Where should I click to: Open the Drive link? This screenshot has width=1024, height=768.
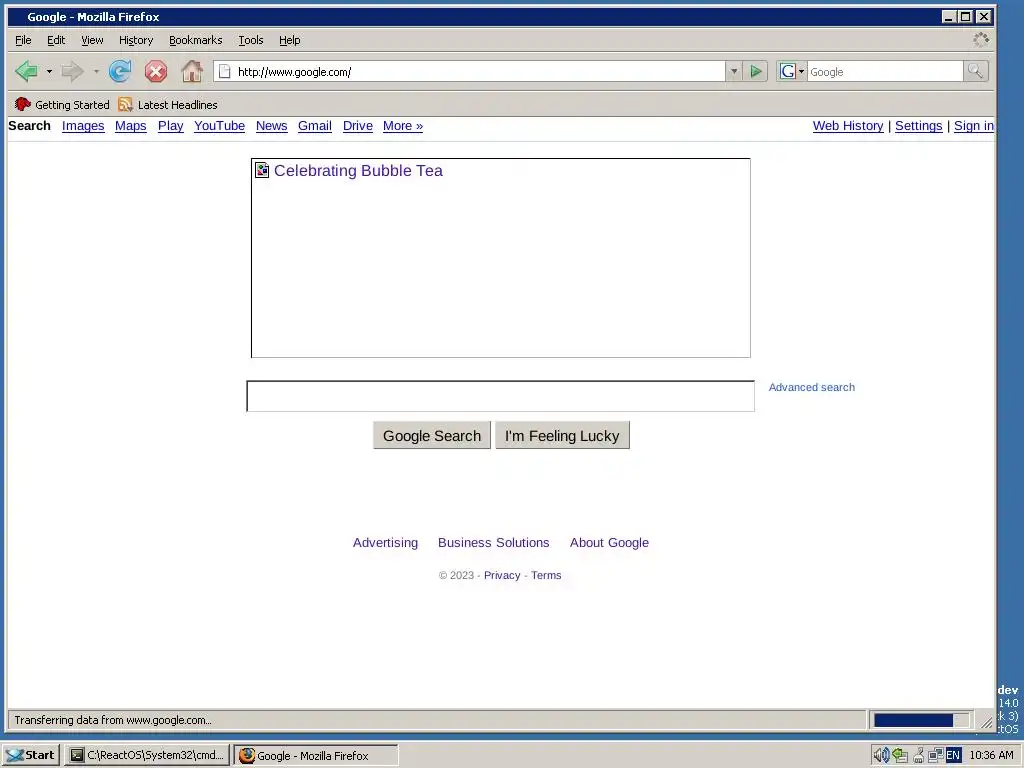(x=358, y=126)
